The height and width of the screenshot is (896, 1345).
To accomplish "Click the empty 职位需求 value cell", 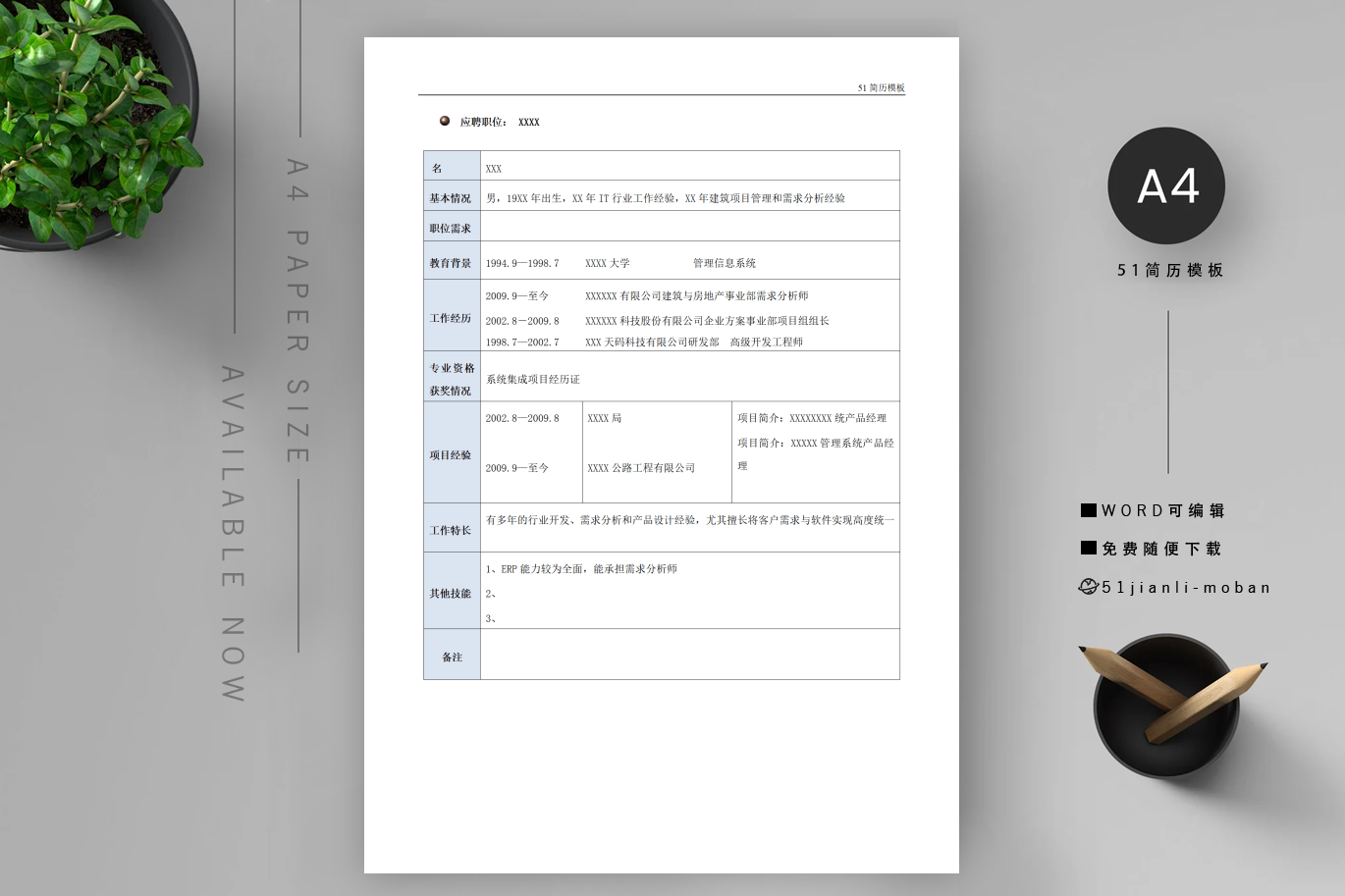I will (690, 227).
